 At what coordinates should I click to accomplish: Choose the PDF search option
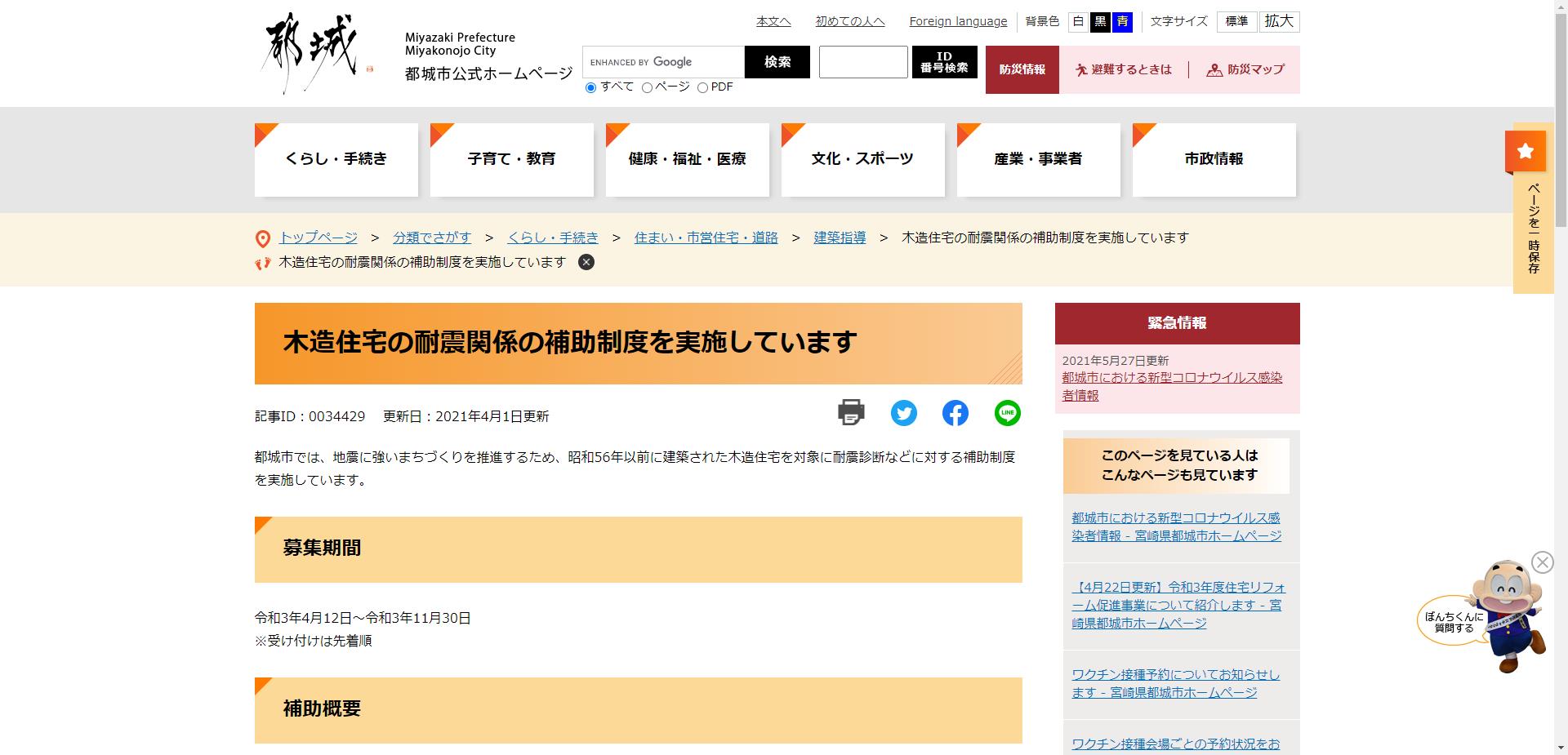click(702, 87)
